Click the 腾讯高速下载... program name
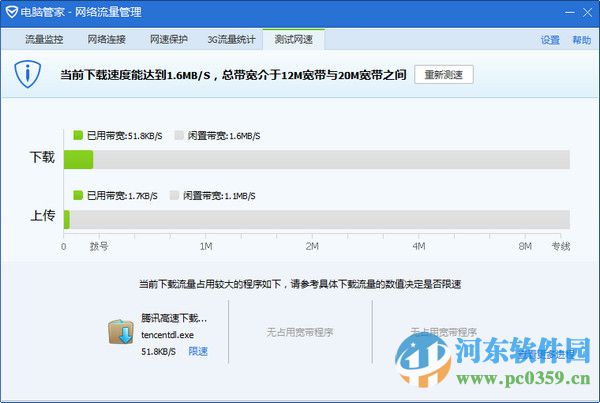The image size is (600, 403). tap(174, 318)
